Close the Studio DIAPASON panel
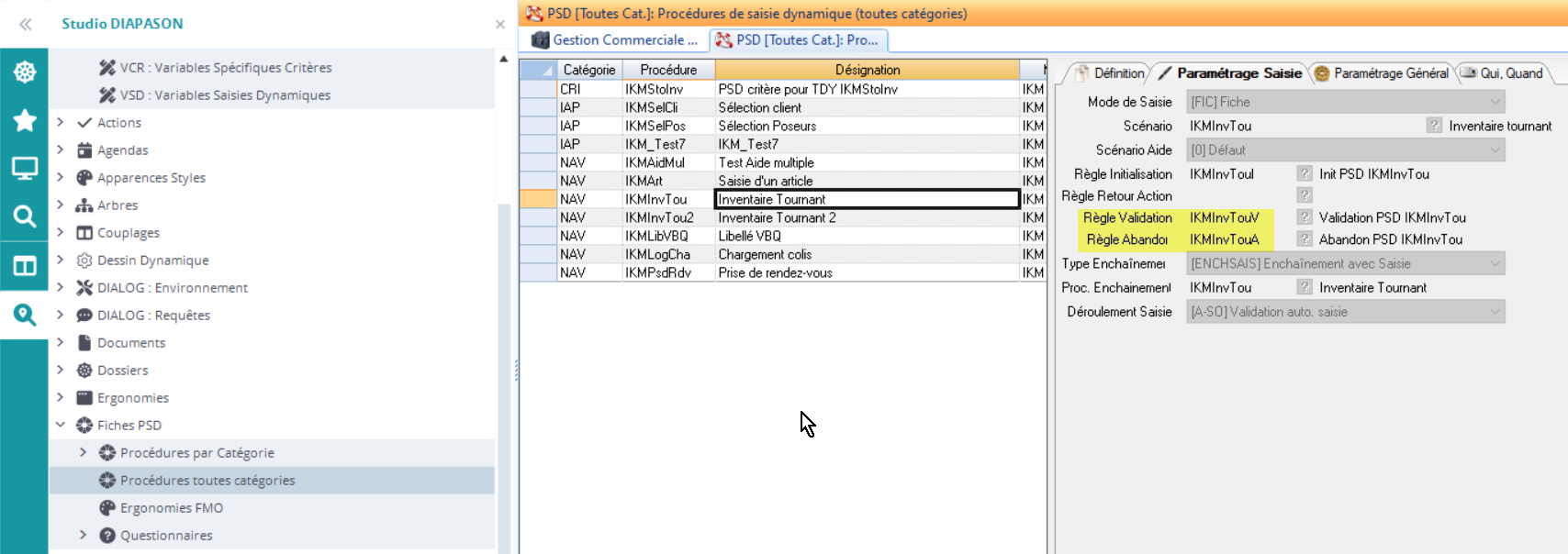 coord(500,25)
